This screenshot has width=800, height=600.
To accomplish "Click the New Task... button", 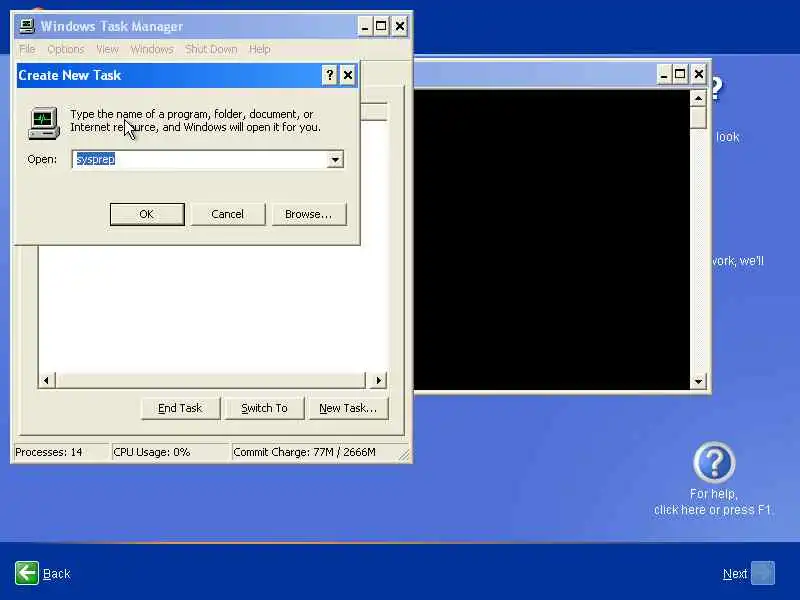I will click(x=348, y=408).
